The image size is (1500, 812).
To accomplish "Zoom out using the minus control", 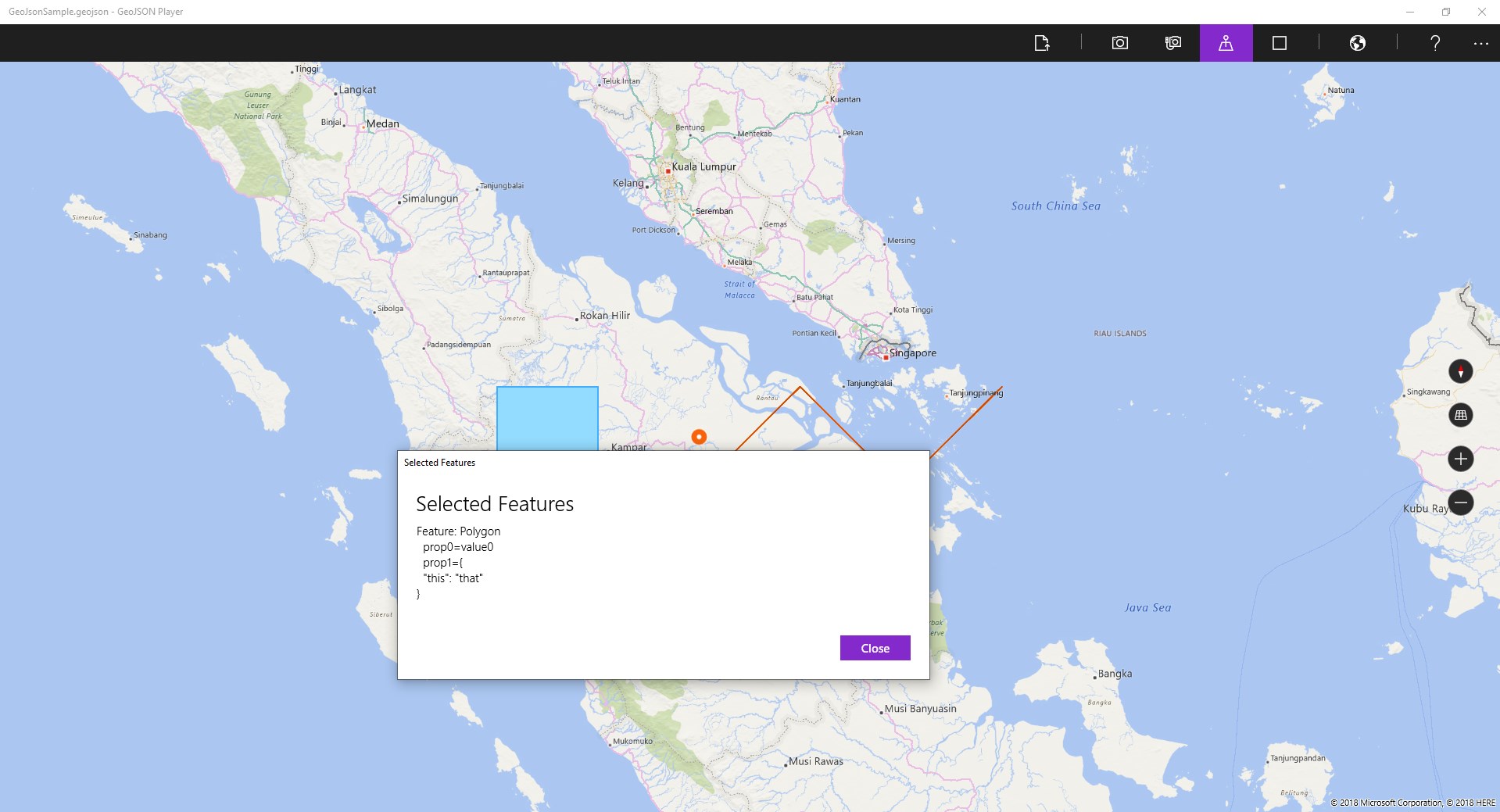I will tap(1459, 503).
